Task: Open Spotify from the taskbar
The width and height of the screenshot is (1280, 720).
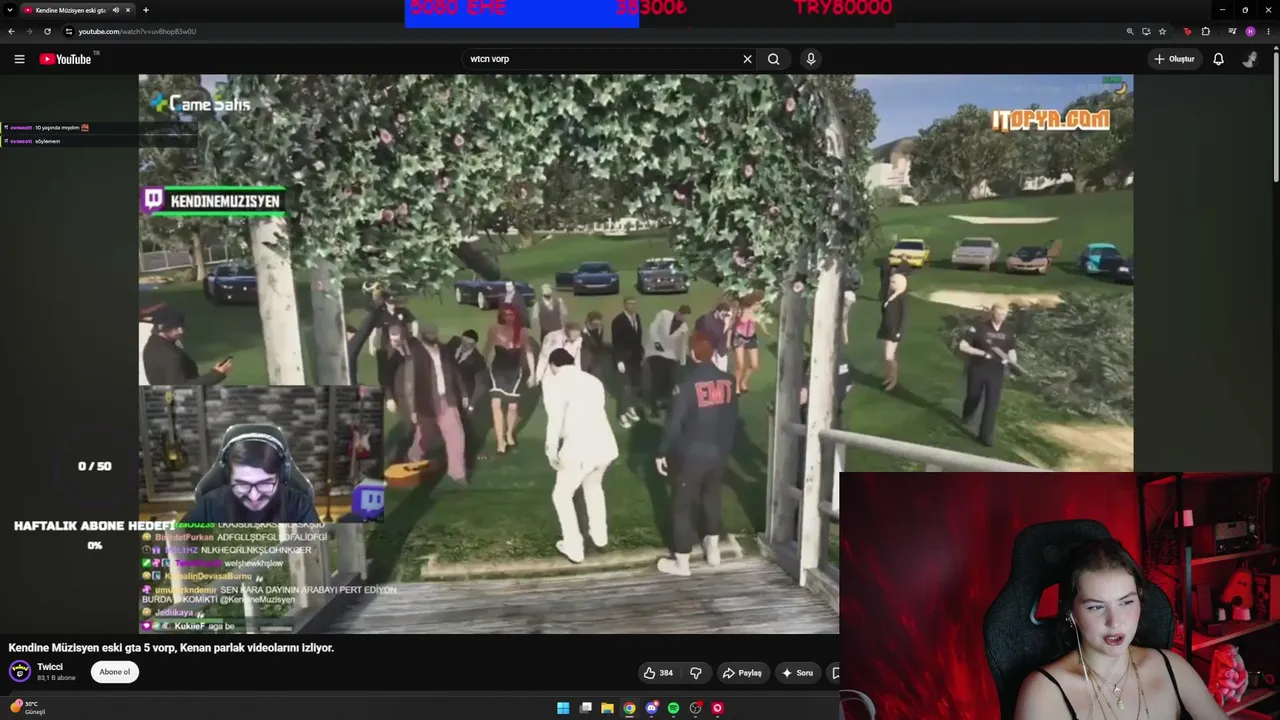Action: 673,708
